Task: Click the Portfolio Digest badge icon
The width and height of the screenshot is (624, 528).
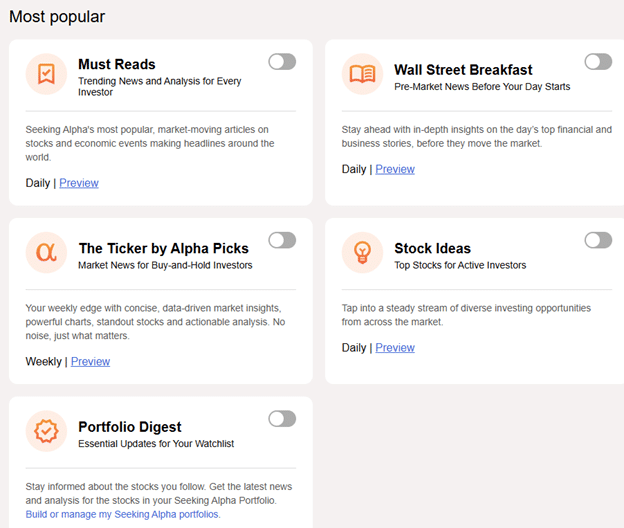Action: (46, 431)
